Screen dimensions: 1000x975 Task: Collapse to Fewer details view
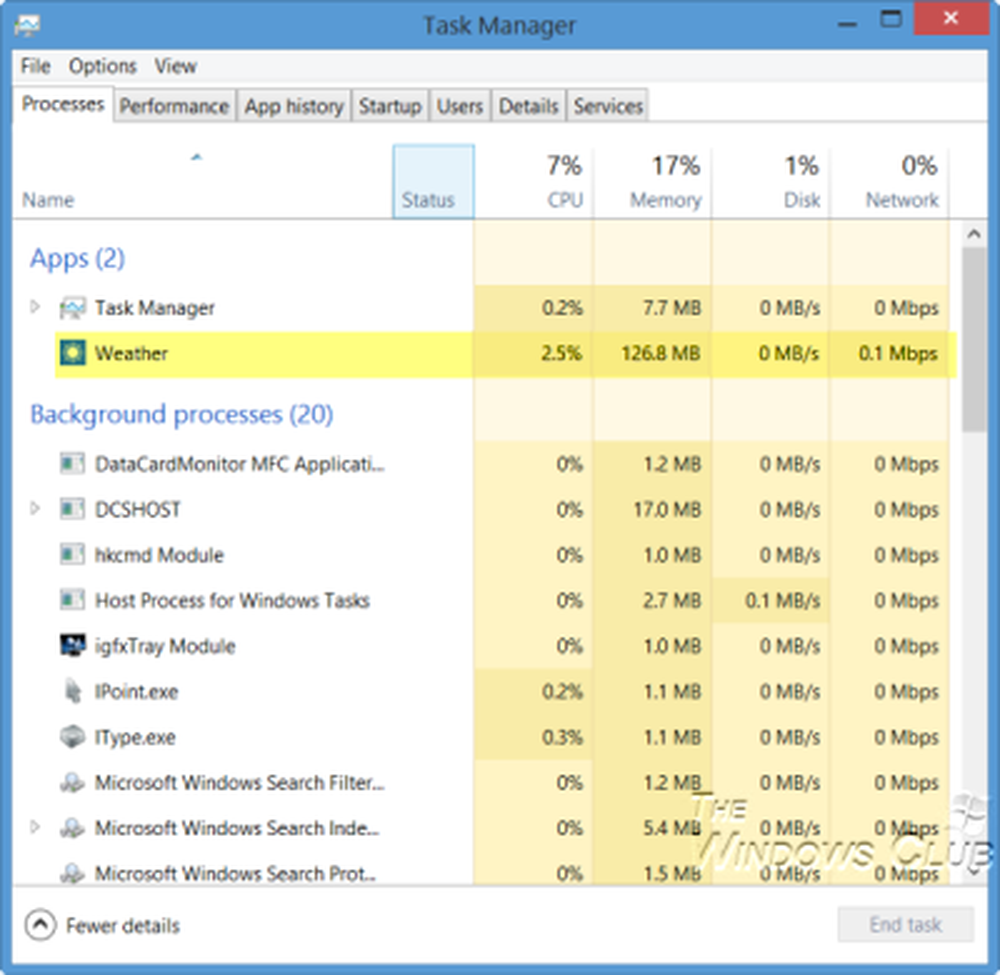click(103, 925)
